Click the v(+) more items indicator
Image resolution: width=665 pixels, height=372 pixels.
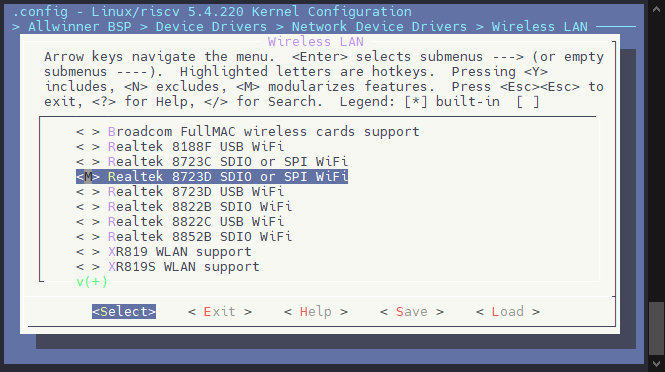click(x=92, y=282)
